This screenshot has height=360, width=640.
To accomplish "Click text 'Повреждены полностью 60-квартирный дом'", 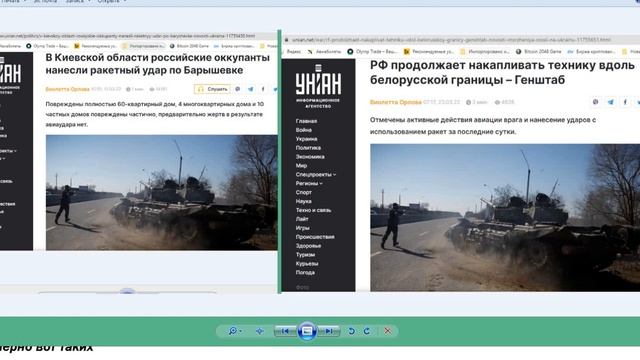I will 154,114.
